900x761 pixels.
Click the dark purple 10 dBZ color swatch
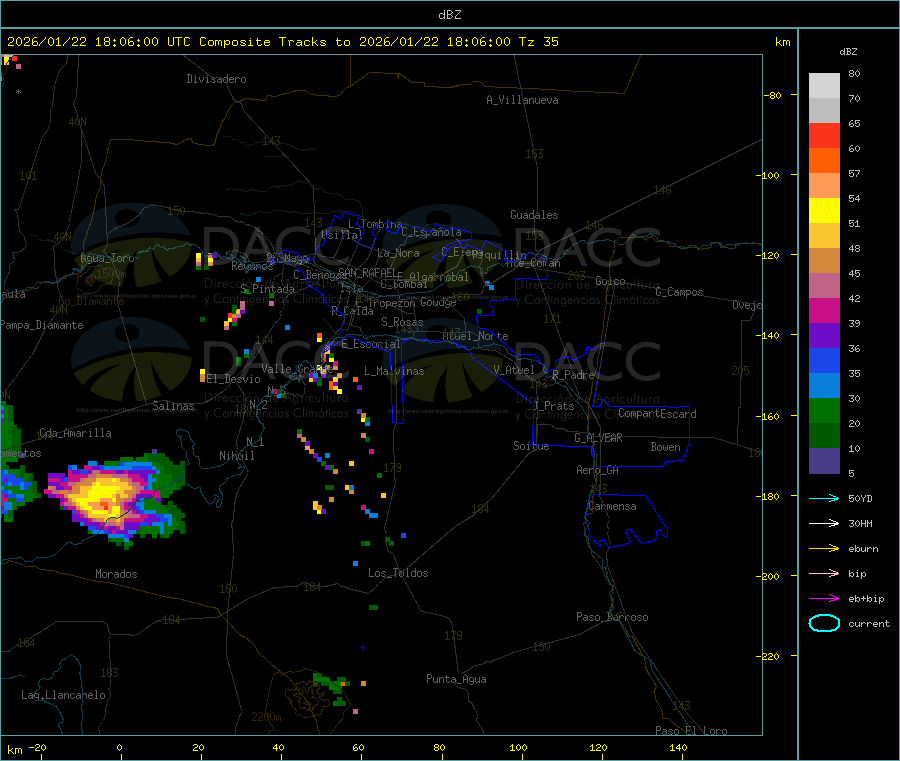824,460
